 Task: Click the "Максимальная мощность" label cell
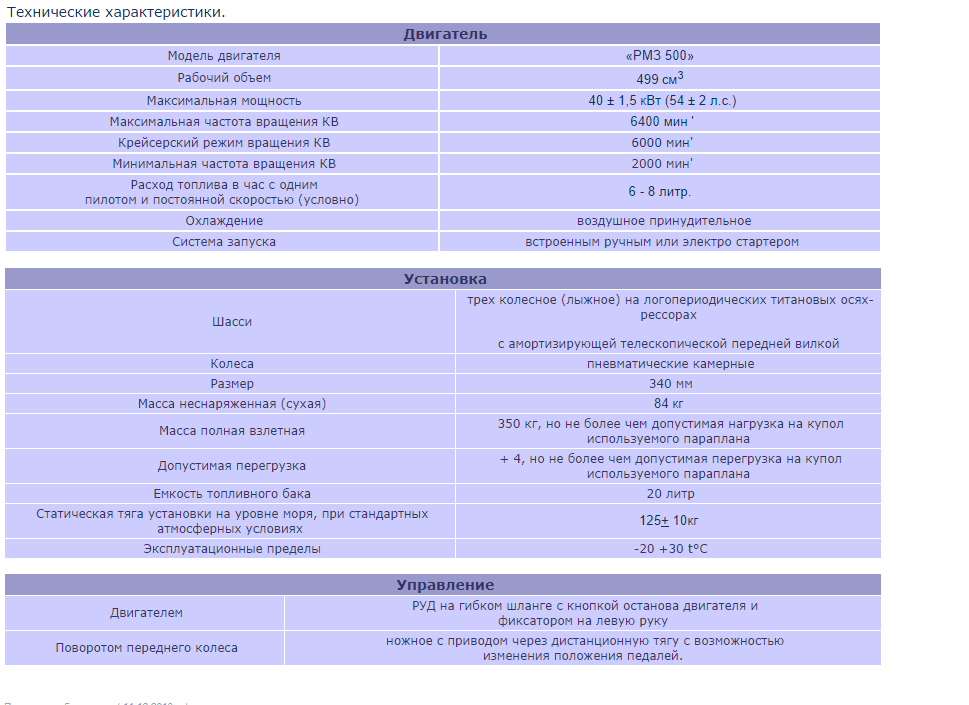[x=224, y=101]
